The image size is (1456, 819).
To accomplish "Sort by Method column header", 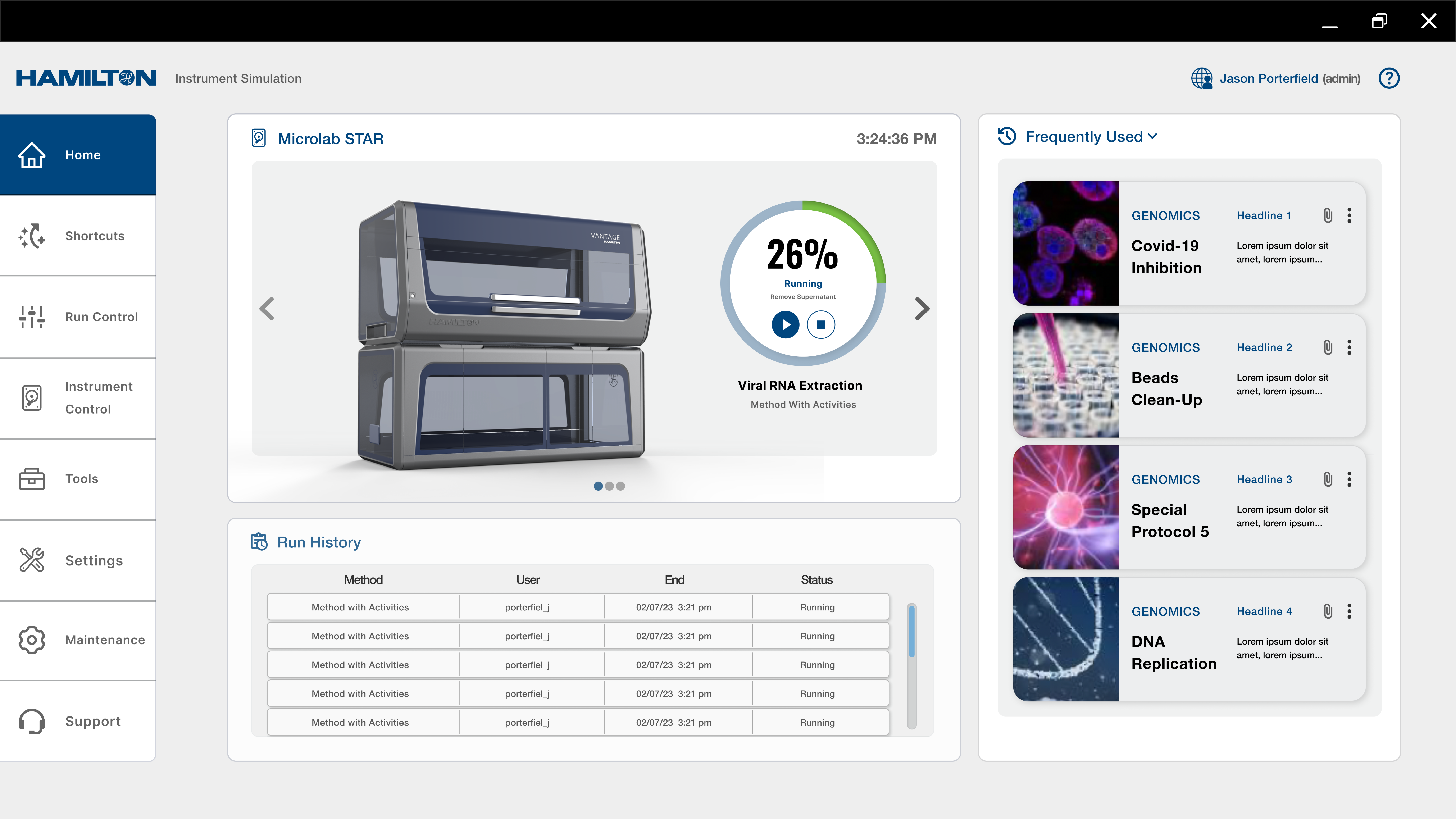I will (x=363, y=580).
